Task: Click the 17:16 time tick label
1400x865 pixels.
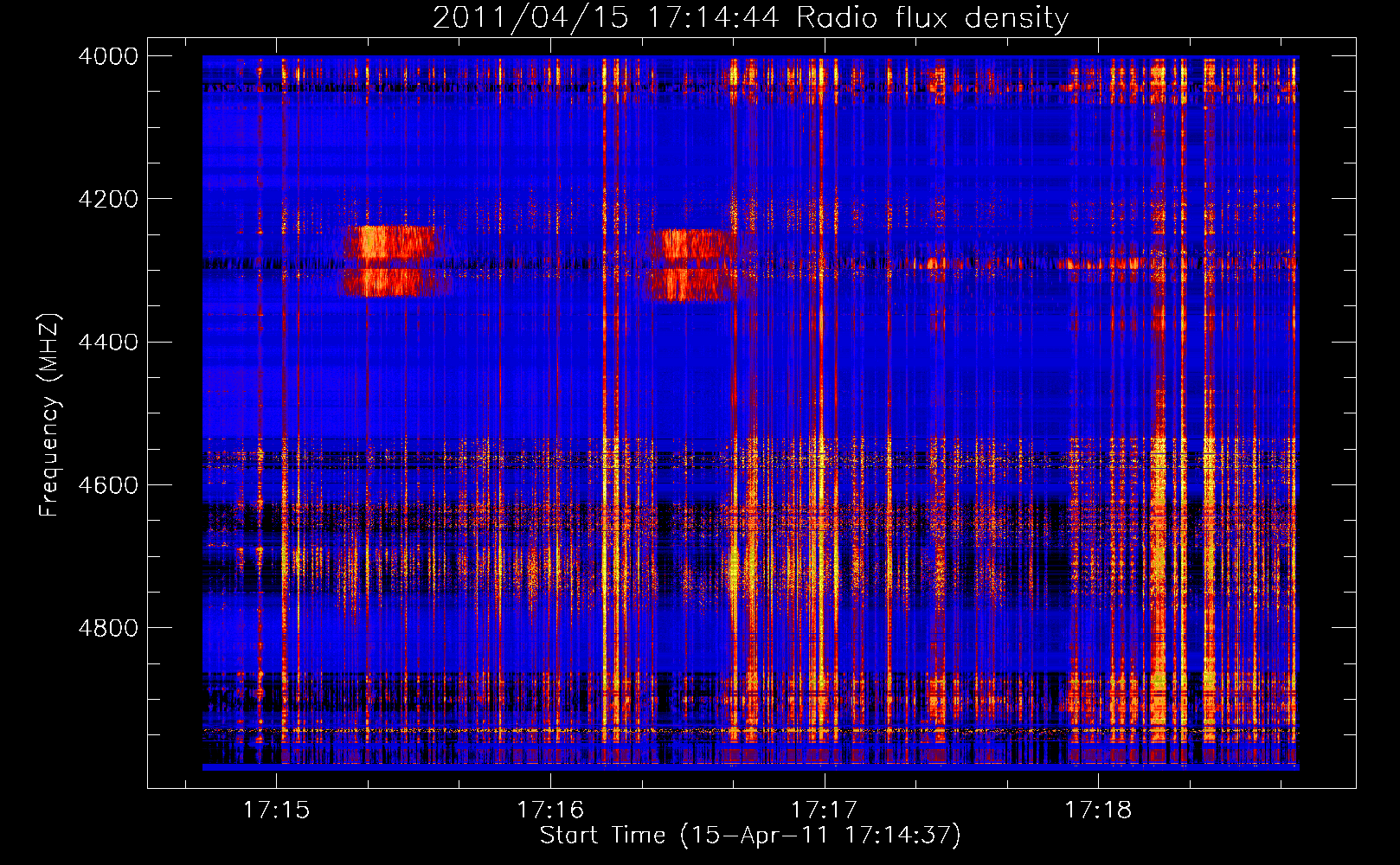Action: click(x=551, y=811)
